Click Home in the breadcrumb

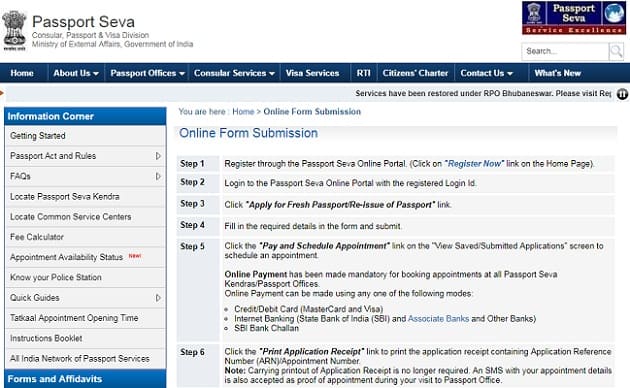(243, 112)
